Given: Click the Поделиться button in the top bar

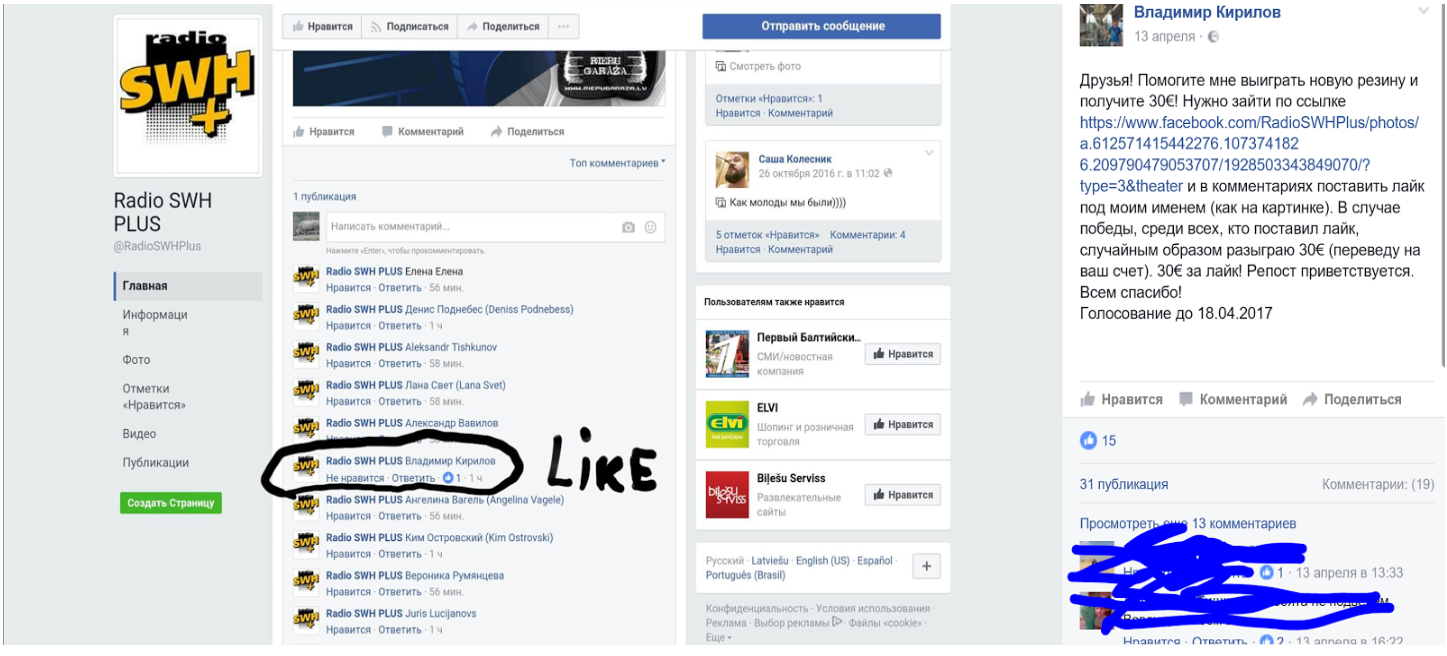Looking at the screenshot, I should [x=502, y=27].
